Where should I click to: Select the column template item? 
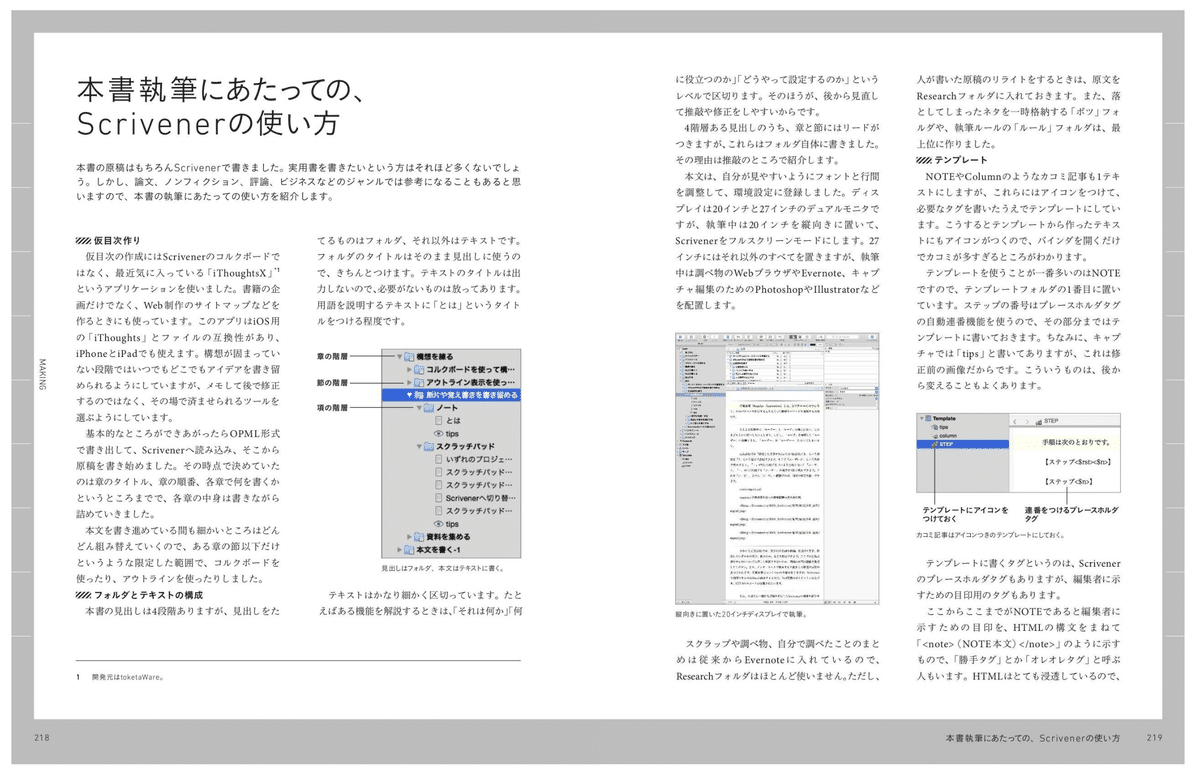pyautogui.click(x=945, y=436)
